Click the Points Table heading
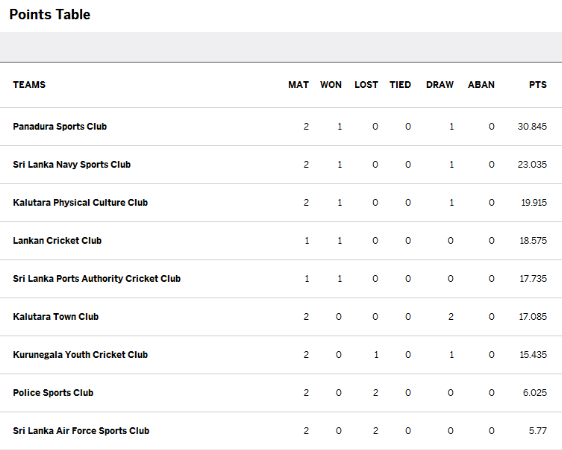 tap(50, 14)
